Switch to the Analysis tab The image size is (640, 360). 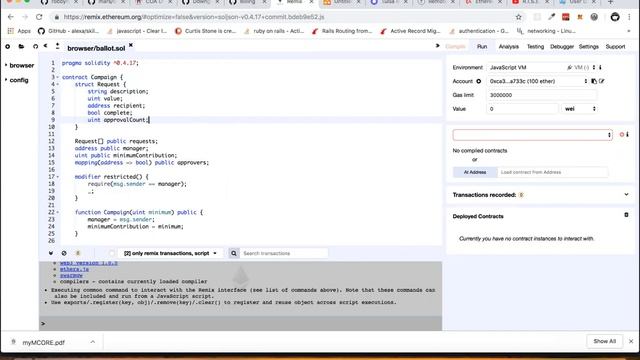(x=509, y=47)
